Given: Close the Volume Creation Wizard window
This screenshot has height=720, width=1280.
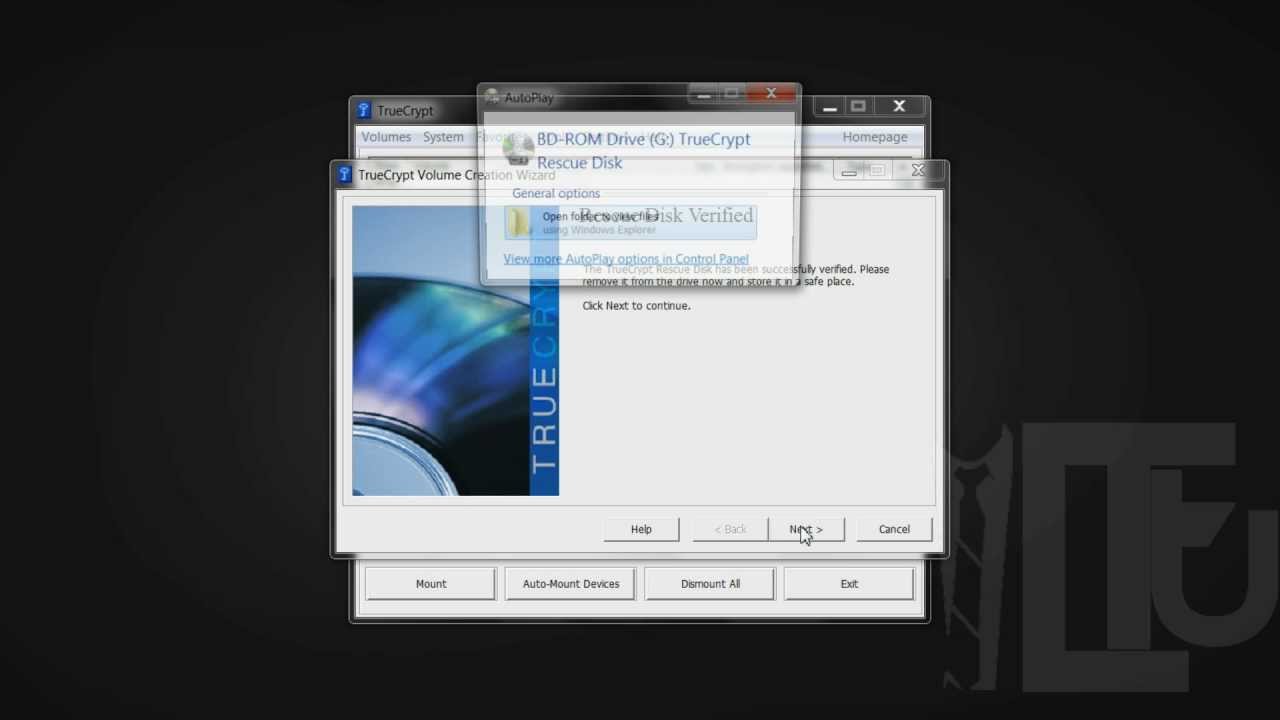Looking at the screenshot, I should click(x=918, y=171).
